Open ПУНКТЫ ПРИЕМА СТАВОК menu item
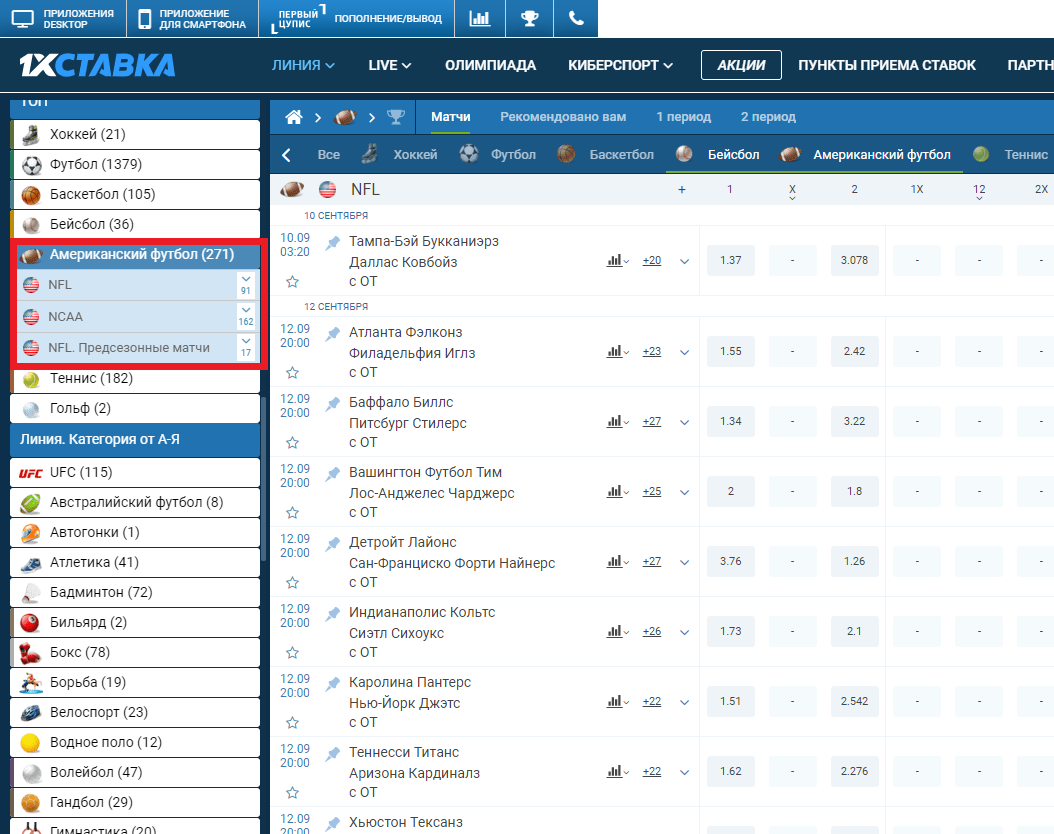This screenshot has height=834, width=1054. coord(887,65)
